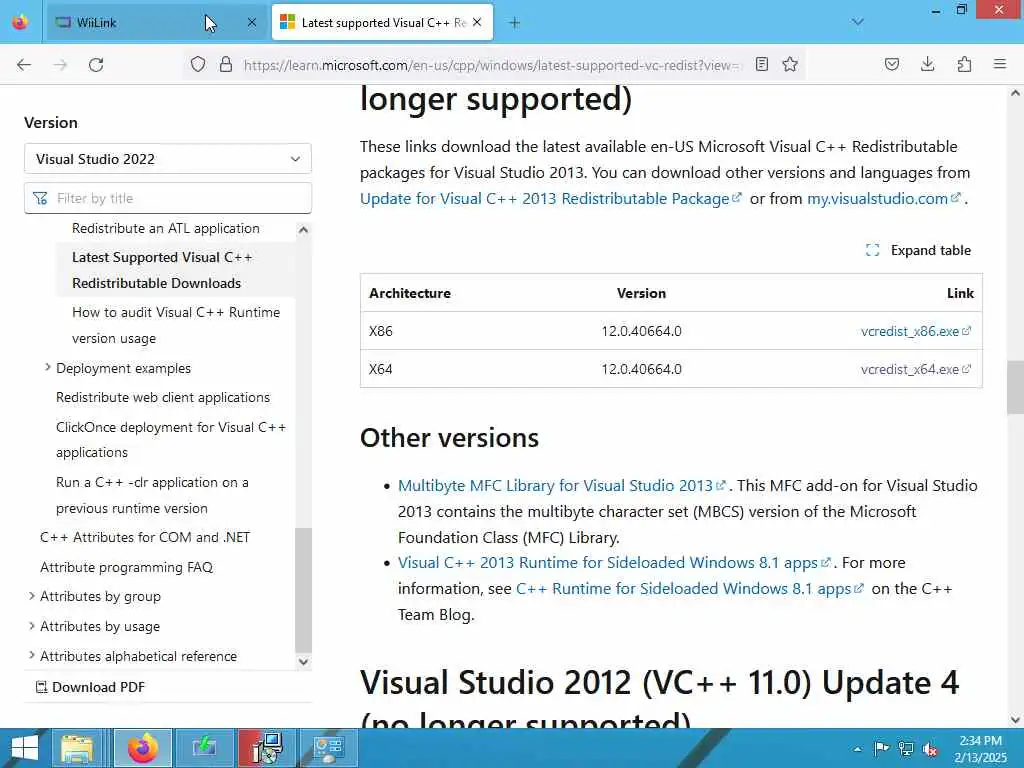Open Redistribute an ATL application

pyautogui.click(x=166, y=228)
